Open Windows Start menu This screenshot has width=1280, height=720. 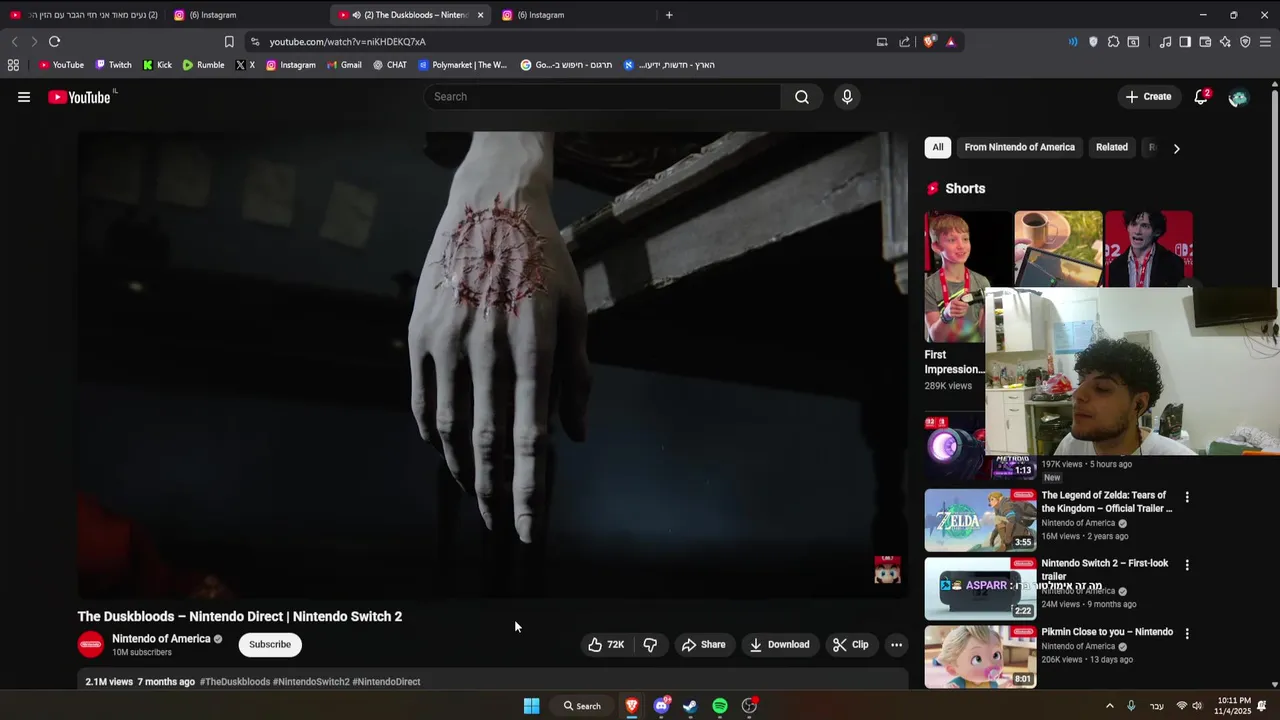[532, 706]
